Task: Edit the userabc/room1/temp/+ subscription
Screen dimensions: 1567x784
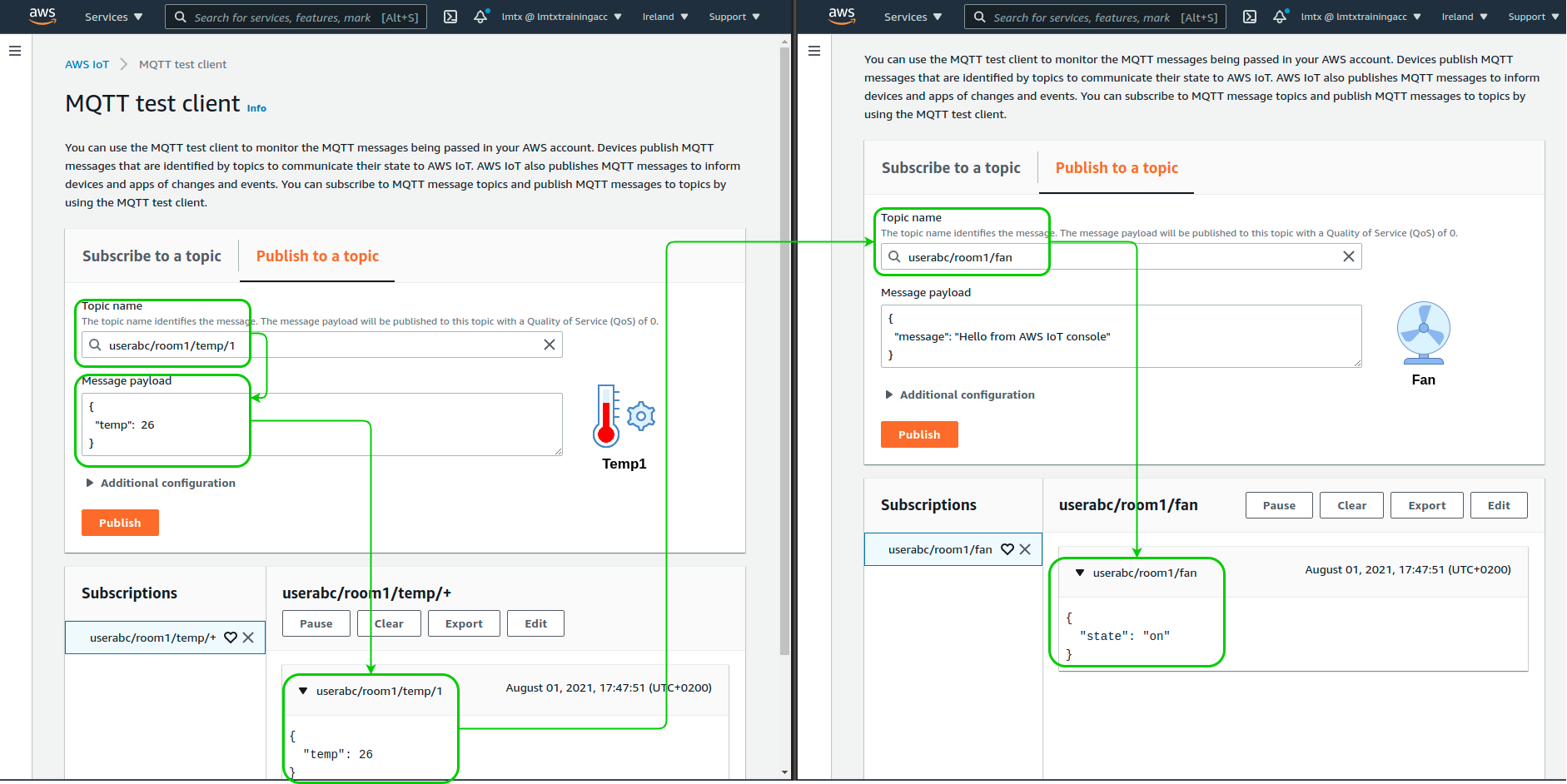Action: point(536,623)
